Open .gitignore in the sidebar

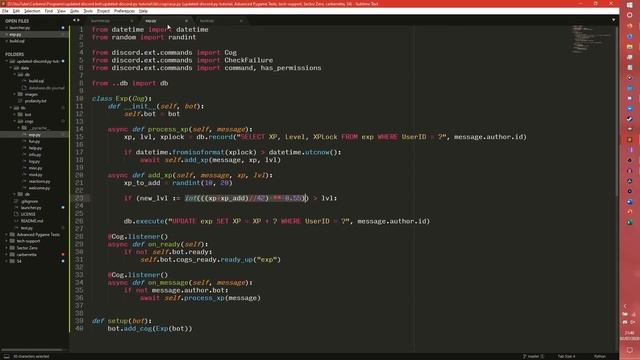tap(29, 201)
